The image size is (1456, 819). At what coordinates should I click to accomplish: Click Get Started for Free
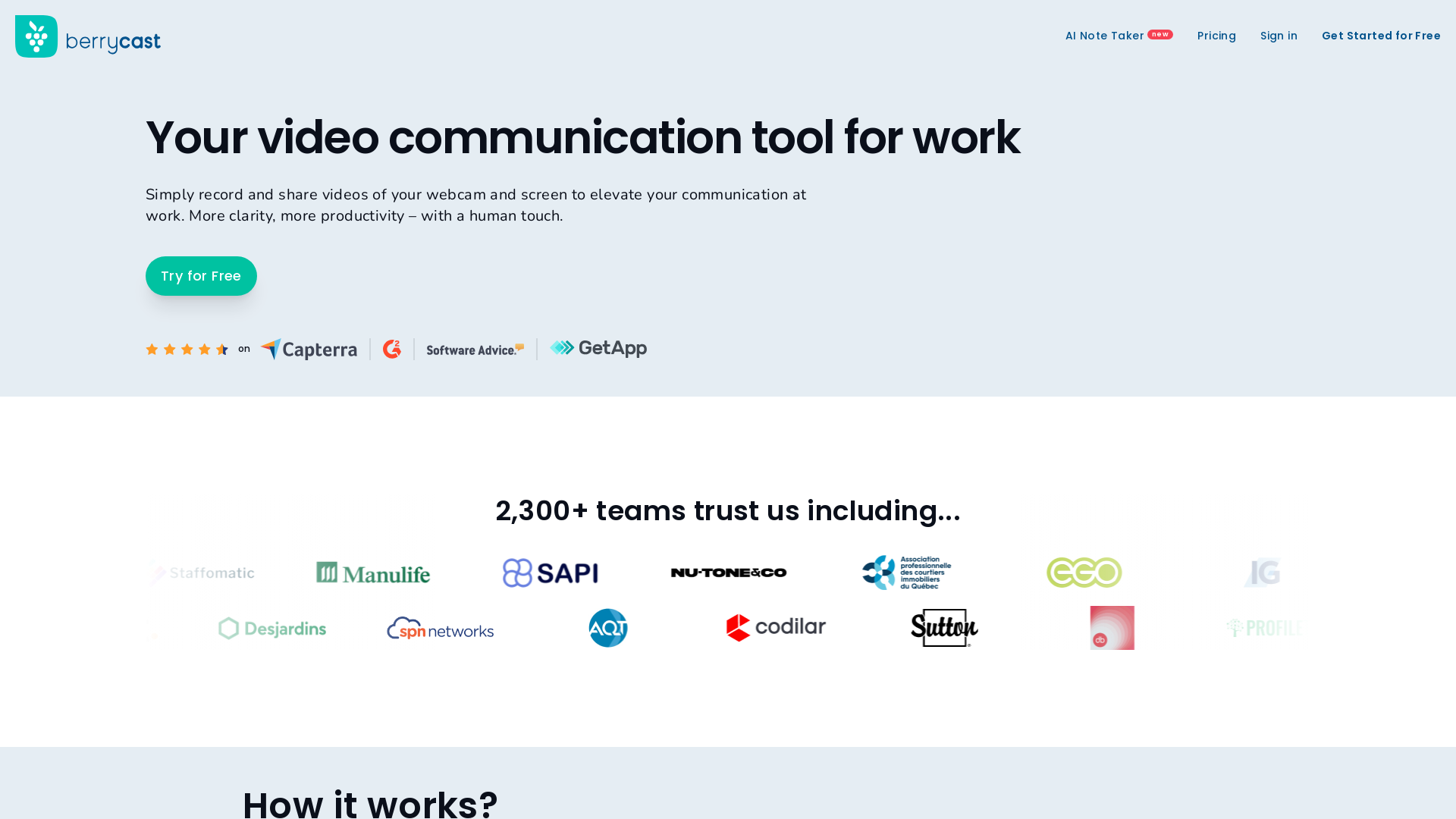click(1381, 36)
